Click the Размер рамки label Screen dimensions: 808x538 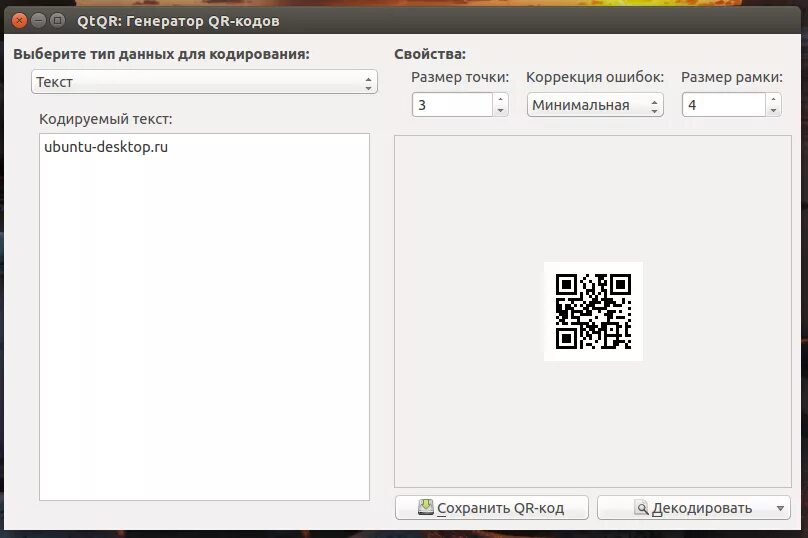(x=732, y=77)
